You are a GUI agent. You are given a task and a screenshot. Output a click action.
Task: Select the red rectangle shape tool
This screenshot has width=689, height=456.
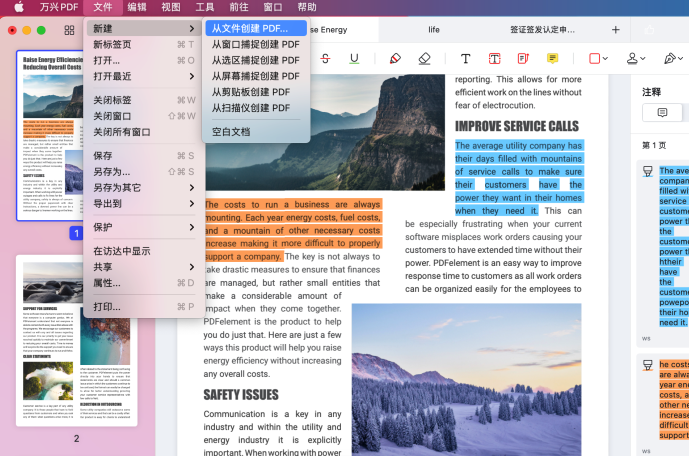click(595, 58)
